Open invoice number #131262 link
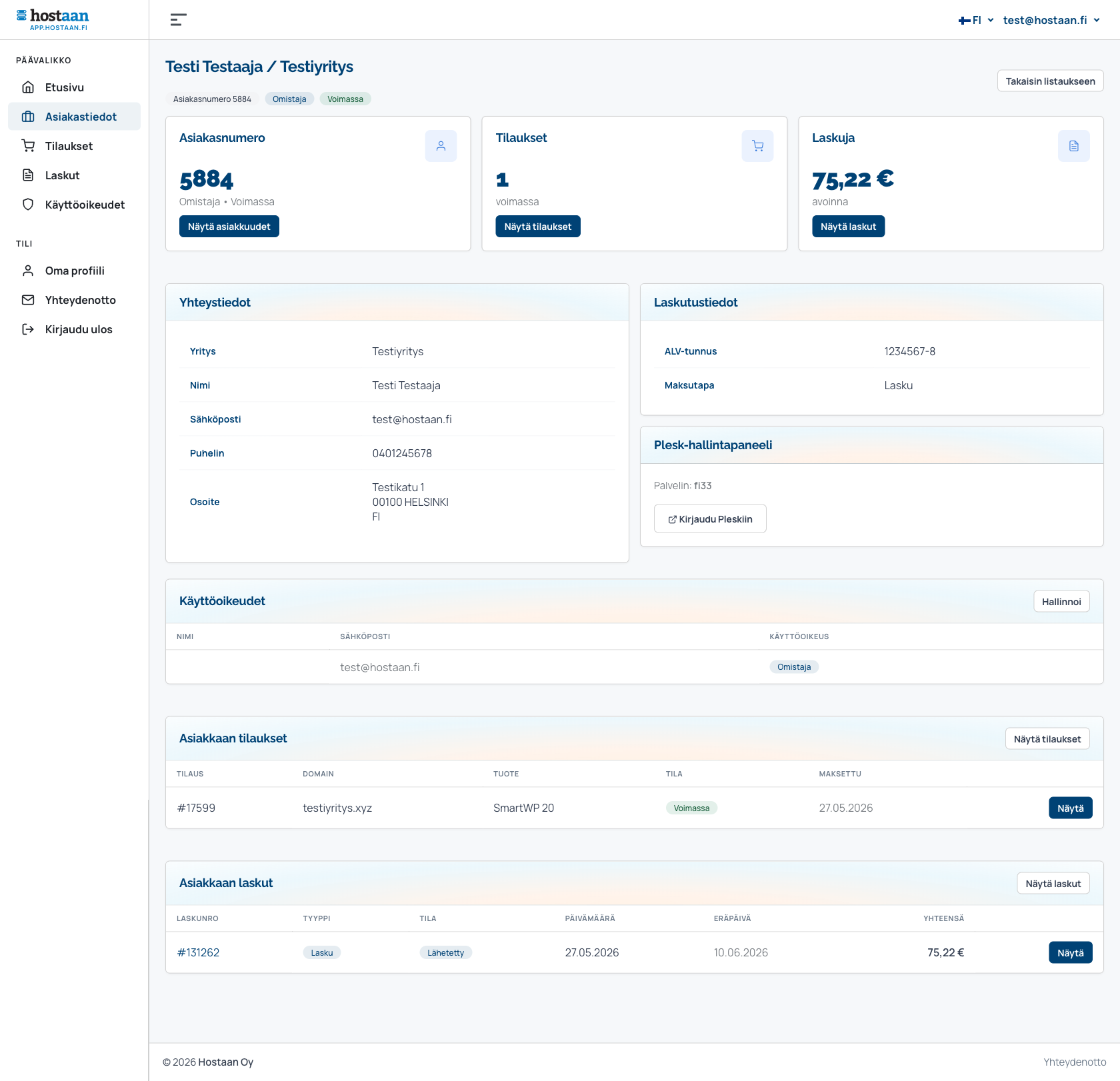1120x1081 pixels. [x=198, y=953]
